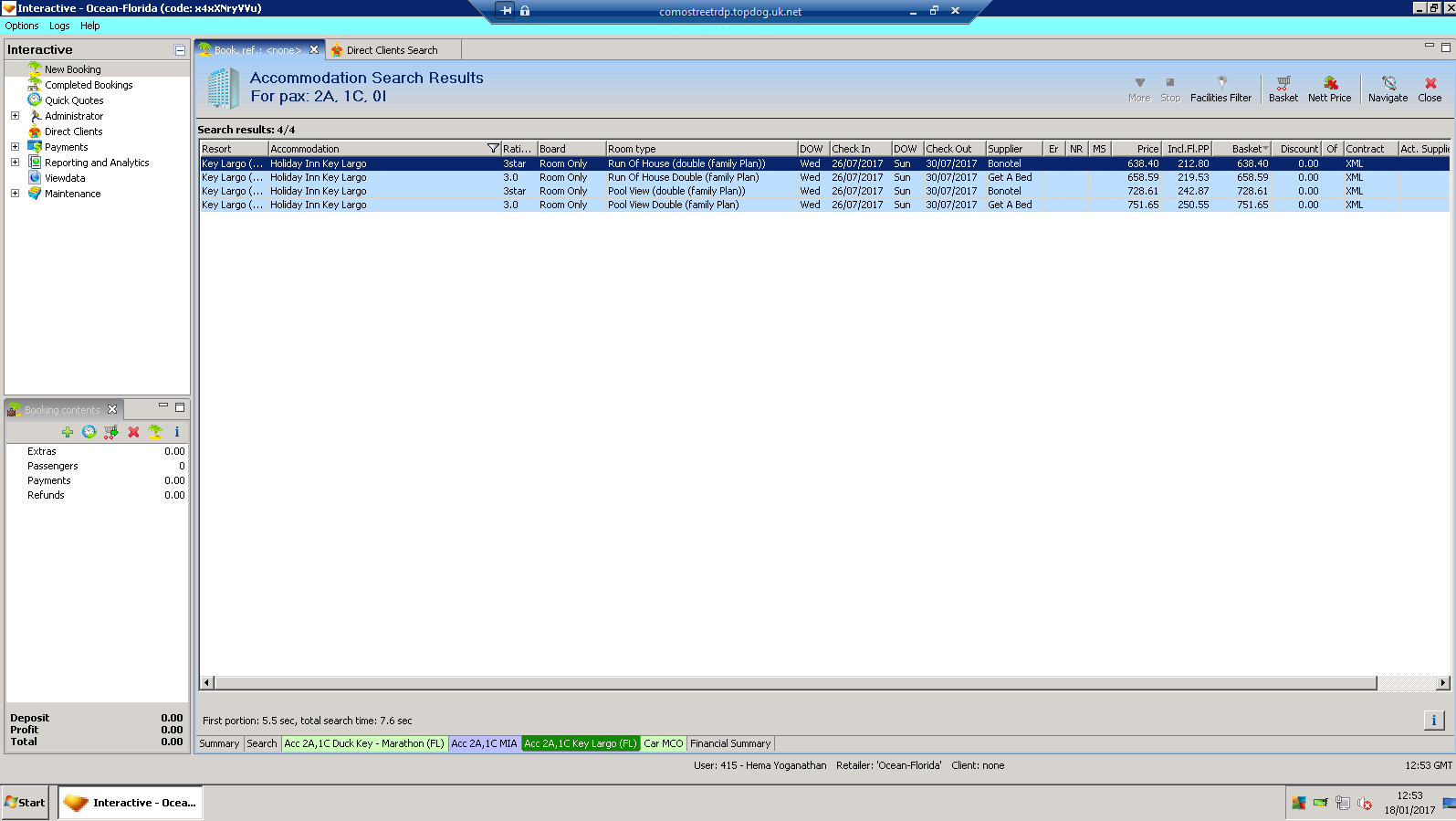The height and width of the screenshot is (821, 1456).
Task: Click the Nett Price toolbar button
Action: (1329, 89)
